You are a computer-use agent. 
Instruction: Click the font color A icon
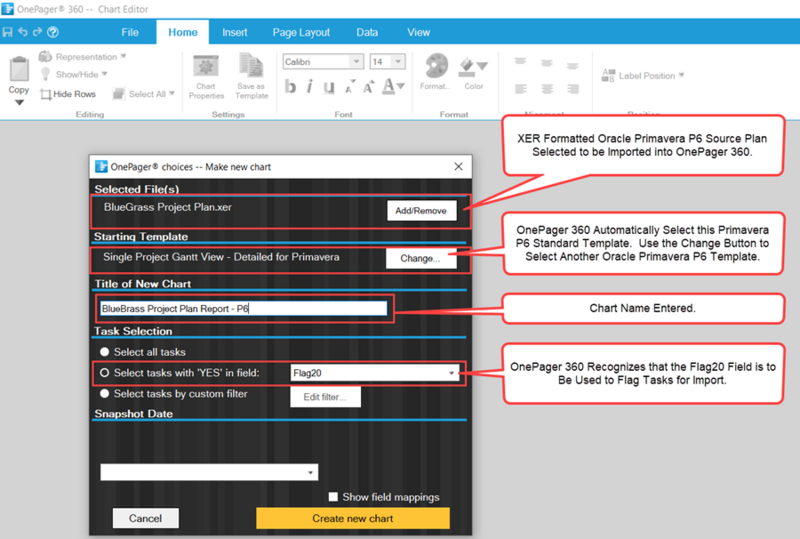click(x=388, y=86)
